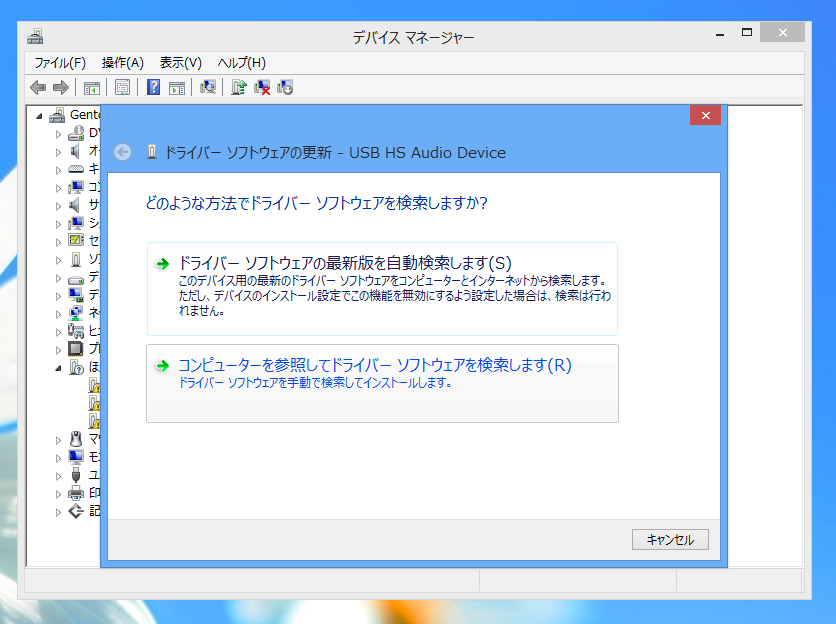Select the network adapter category icon
Screen dimensions: 836x624
(x=76, y=313)
